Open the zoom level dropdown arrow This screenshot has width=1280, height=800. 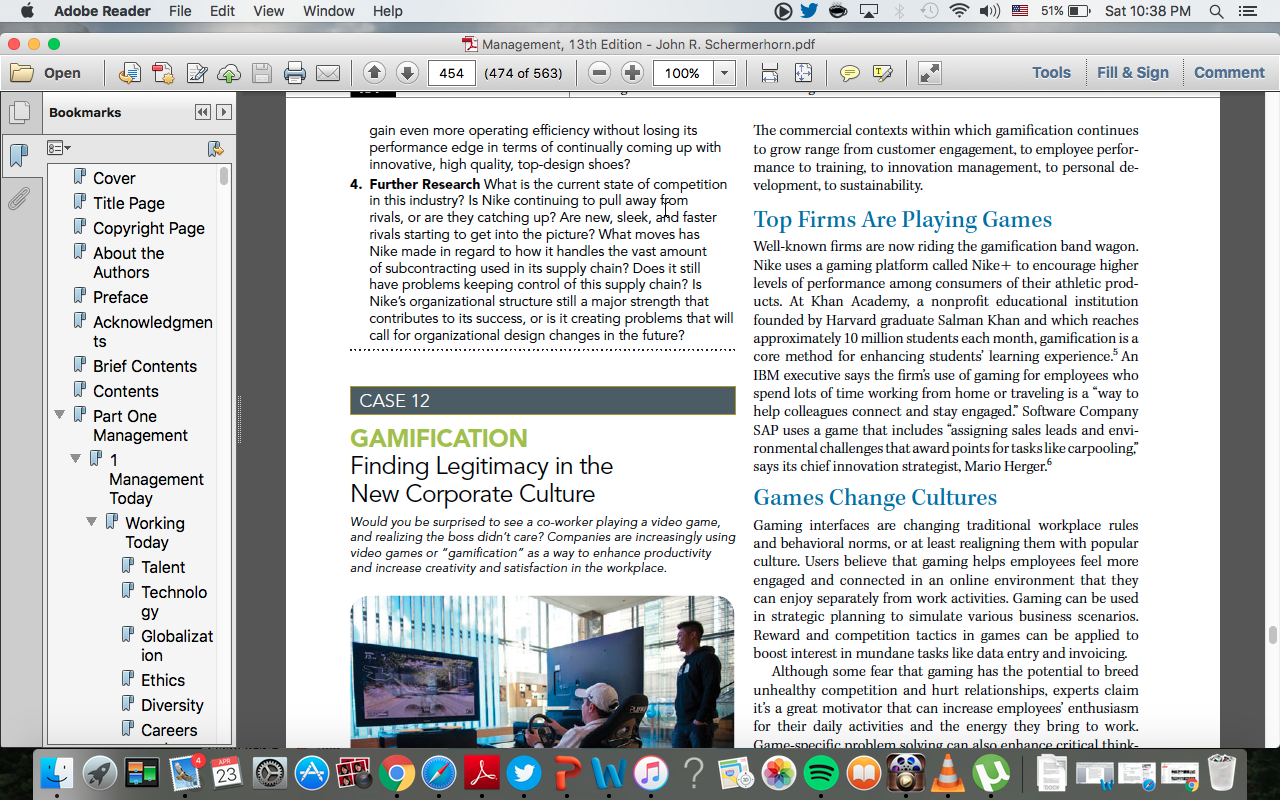pos(725,73)
